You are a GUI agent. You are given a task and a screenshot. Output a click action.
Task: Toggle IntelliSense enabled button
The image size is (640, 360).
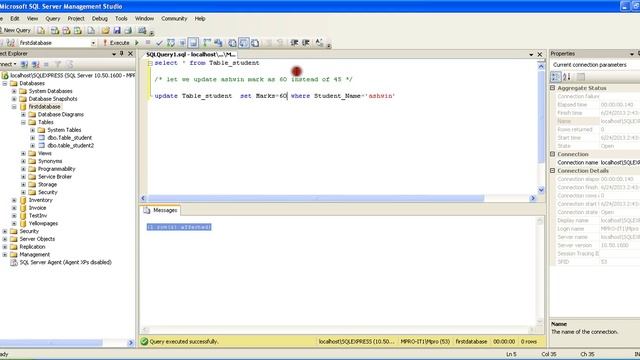coord(193,43)
